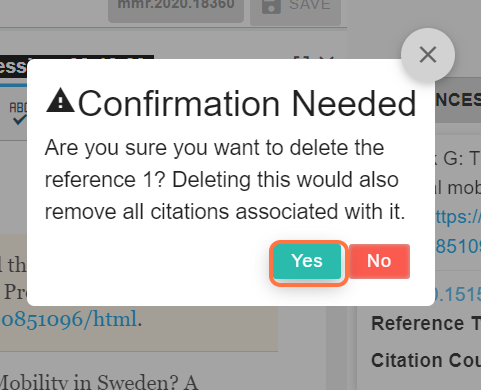
Task: Cancel deletion with the red No button
Action: click(379, 261)
